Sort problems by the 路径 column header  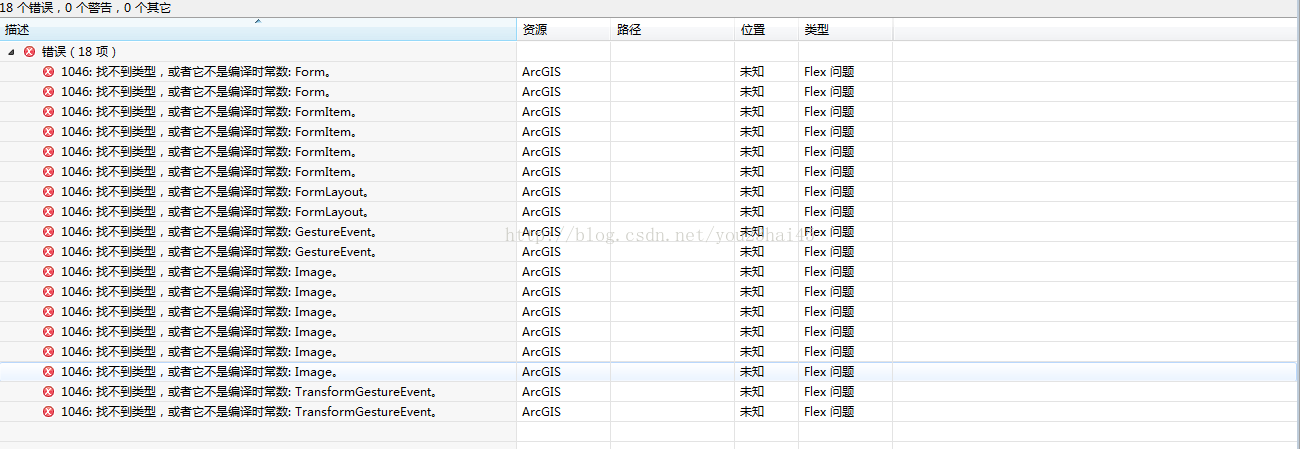point(673,30)
